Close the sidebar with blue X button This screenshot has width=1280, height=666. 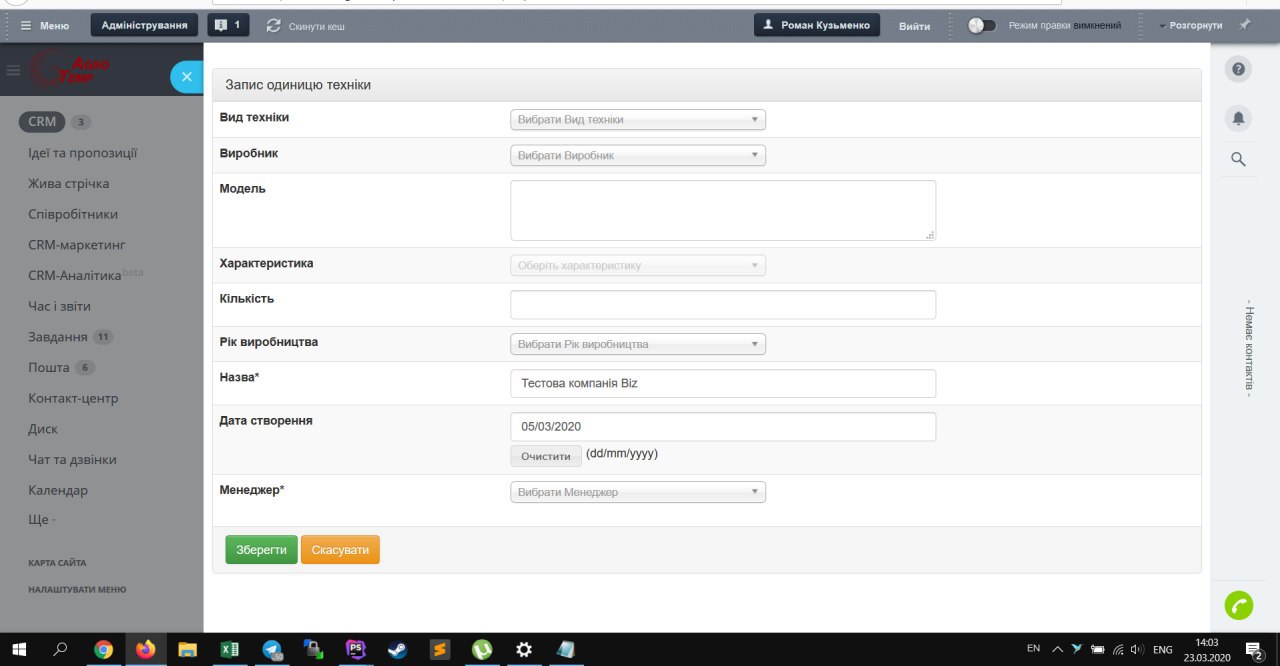tap(187, 77)
